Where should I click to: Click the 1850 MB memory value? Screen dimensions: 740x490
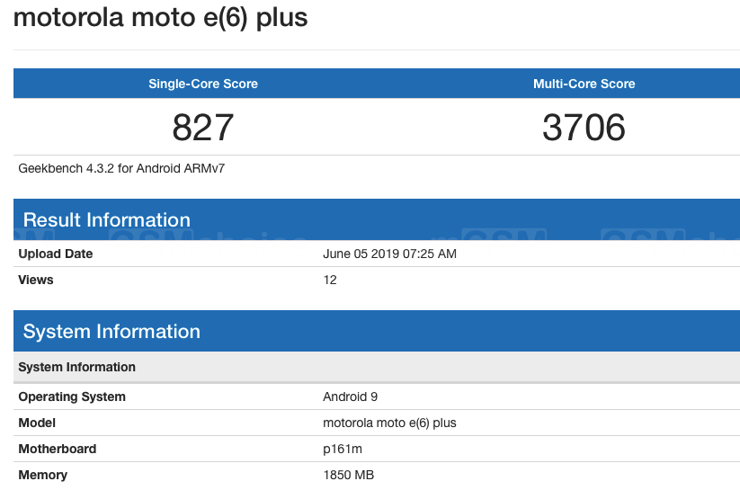(x=349, y=475)
